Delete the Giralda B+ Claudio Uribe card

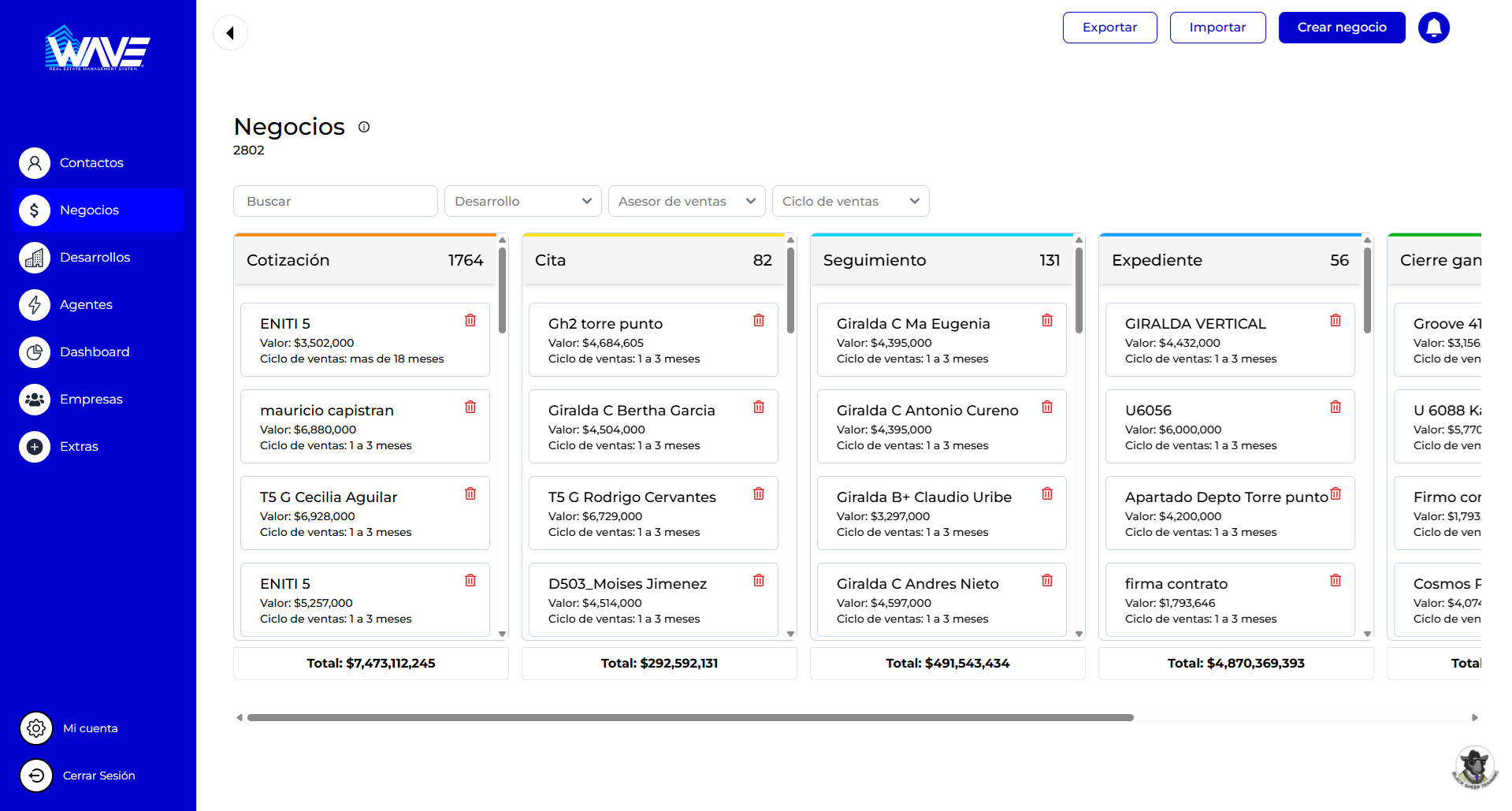point(1047,493)
